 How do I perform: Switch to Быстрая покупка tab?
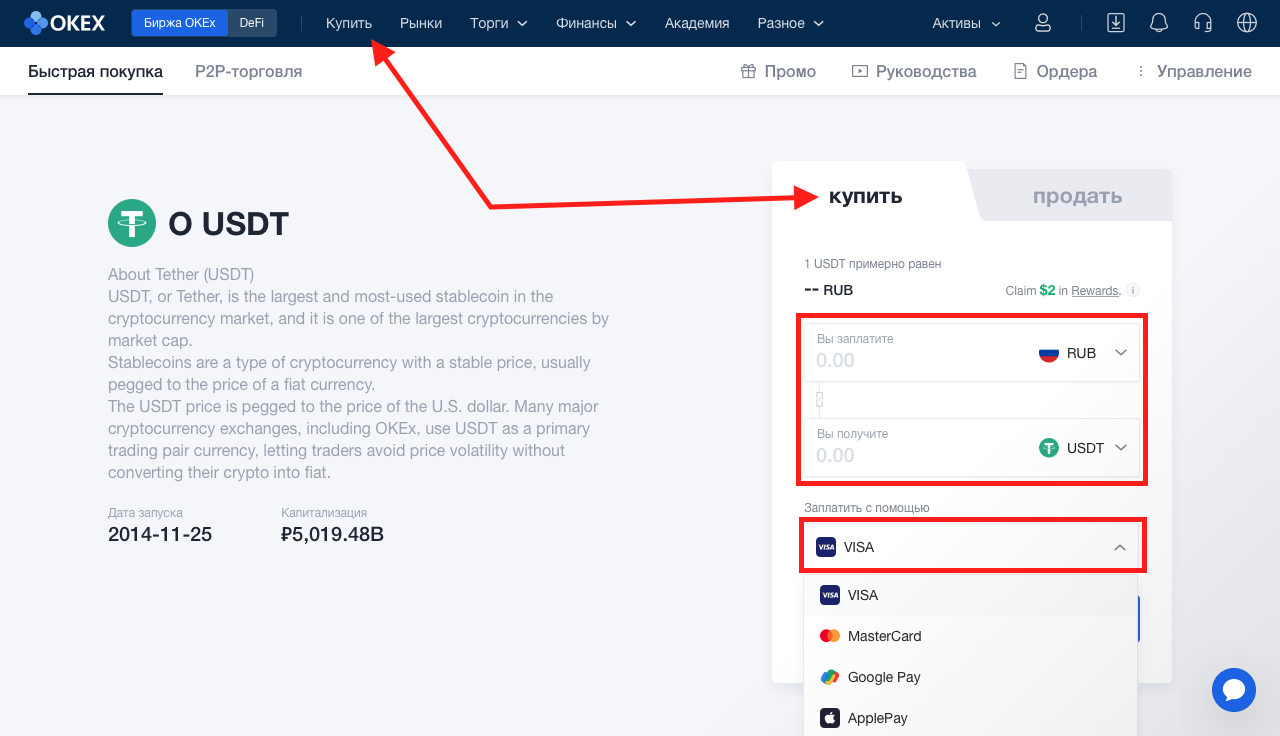coord(95,71)
